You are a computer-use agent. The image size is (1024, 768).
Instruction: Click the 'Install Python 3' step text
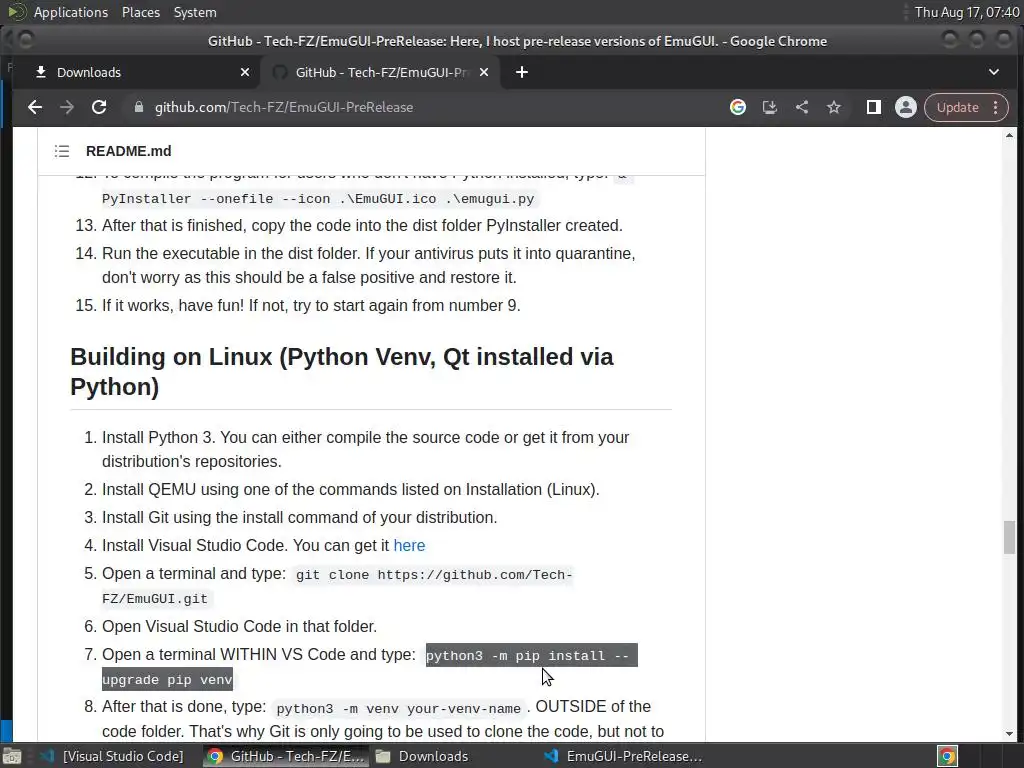(366, 449)
